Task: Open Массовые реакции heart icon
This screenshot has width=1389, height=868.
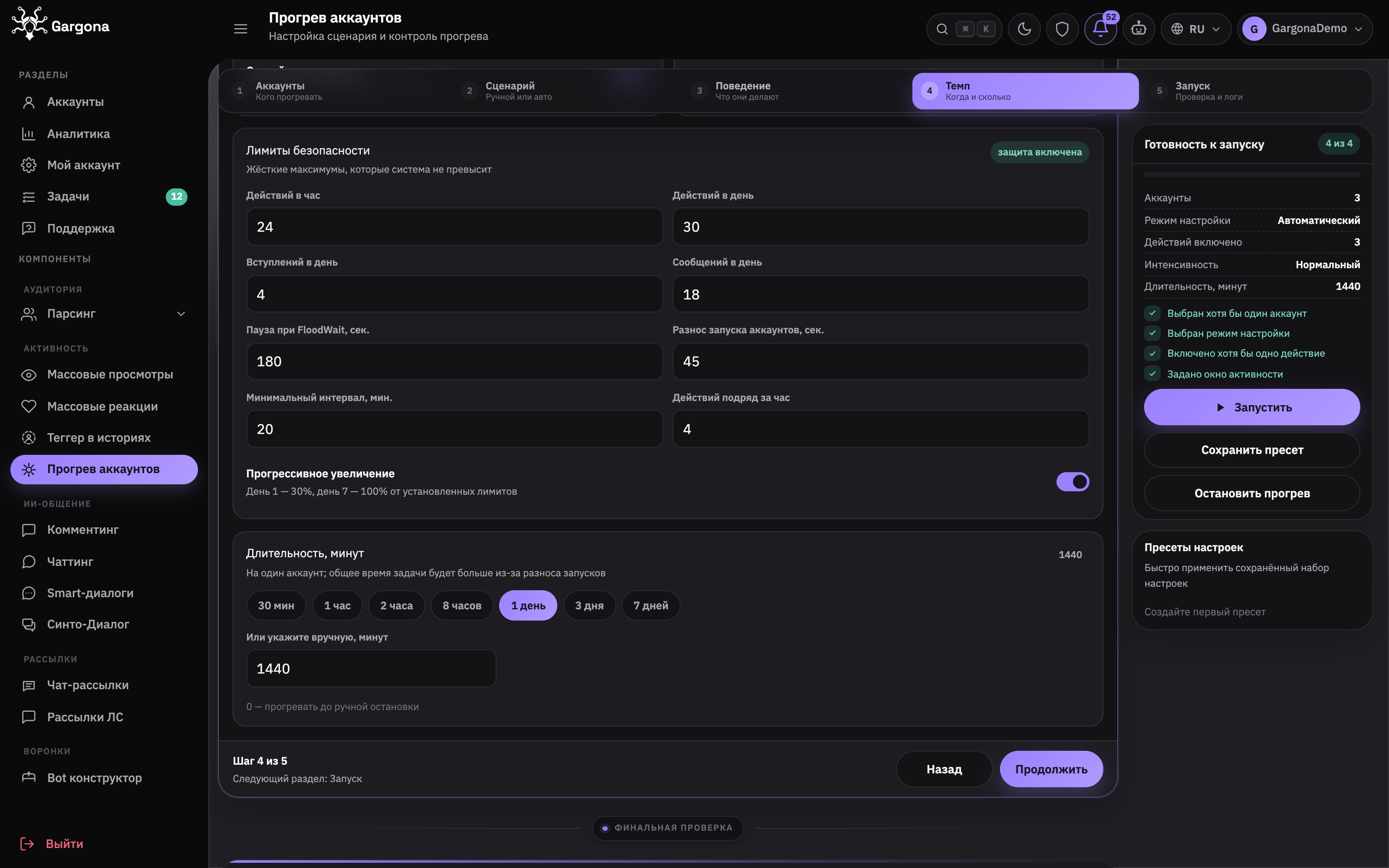Action: click(29, 407)
